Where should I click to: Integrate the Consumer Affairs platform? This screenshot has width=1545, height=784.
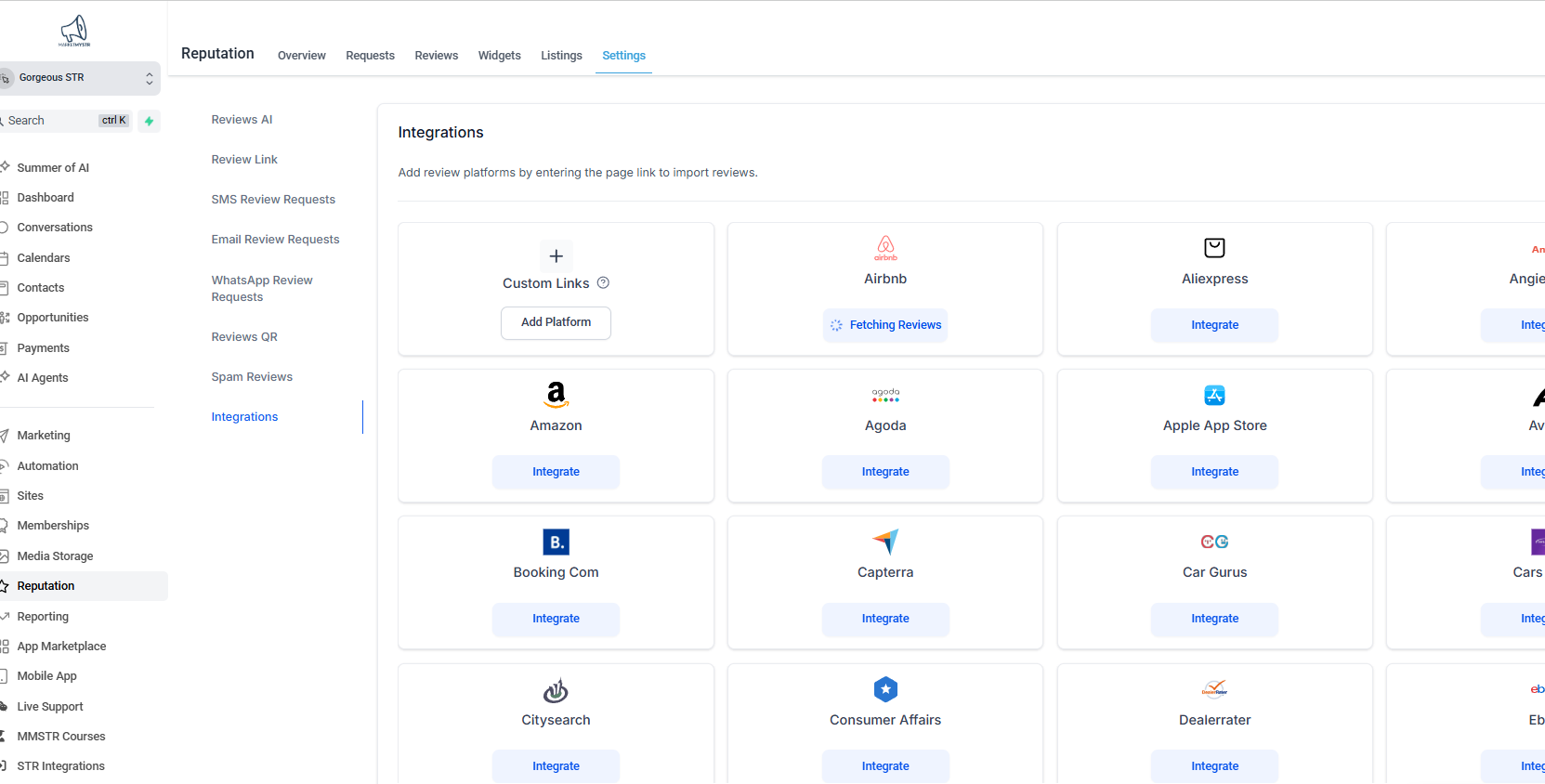tap(885, 766)
